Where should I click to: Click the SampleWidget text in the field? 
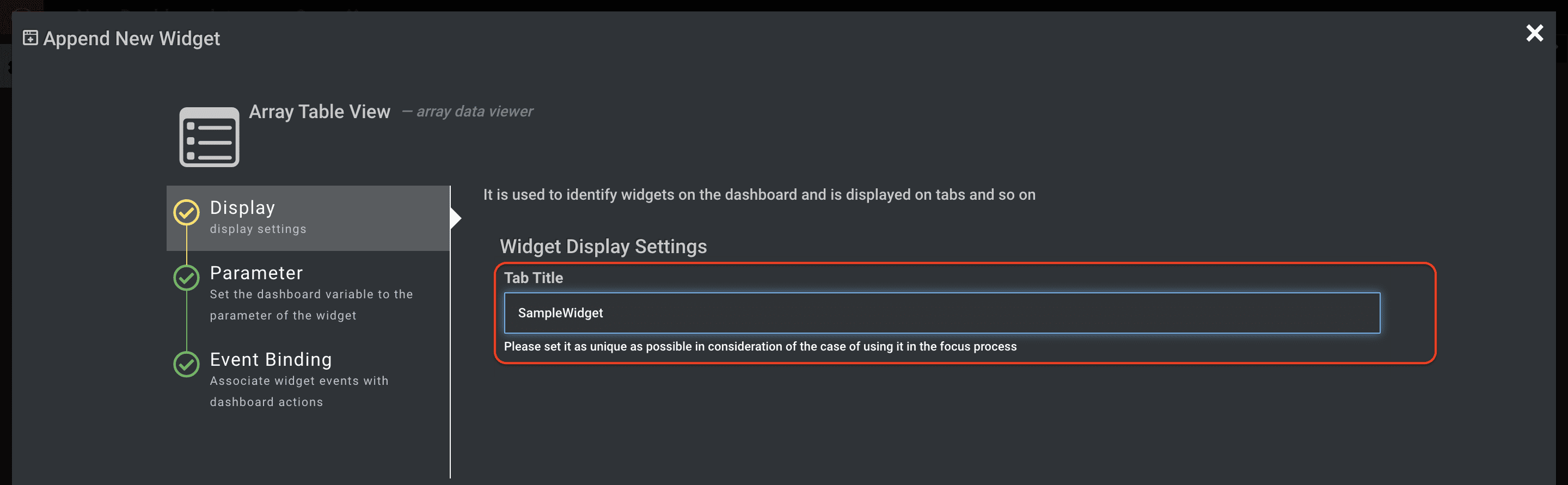coord(560,313)
